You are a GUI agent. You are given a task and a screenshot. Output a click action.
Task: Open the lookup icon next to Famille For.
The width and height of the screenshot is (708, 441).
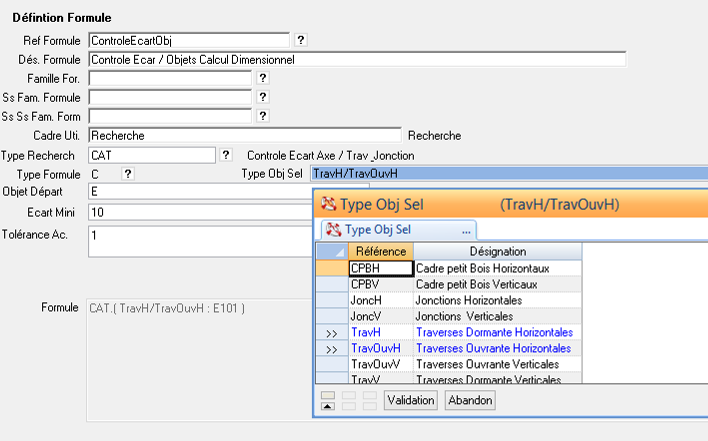[263, 78]
